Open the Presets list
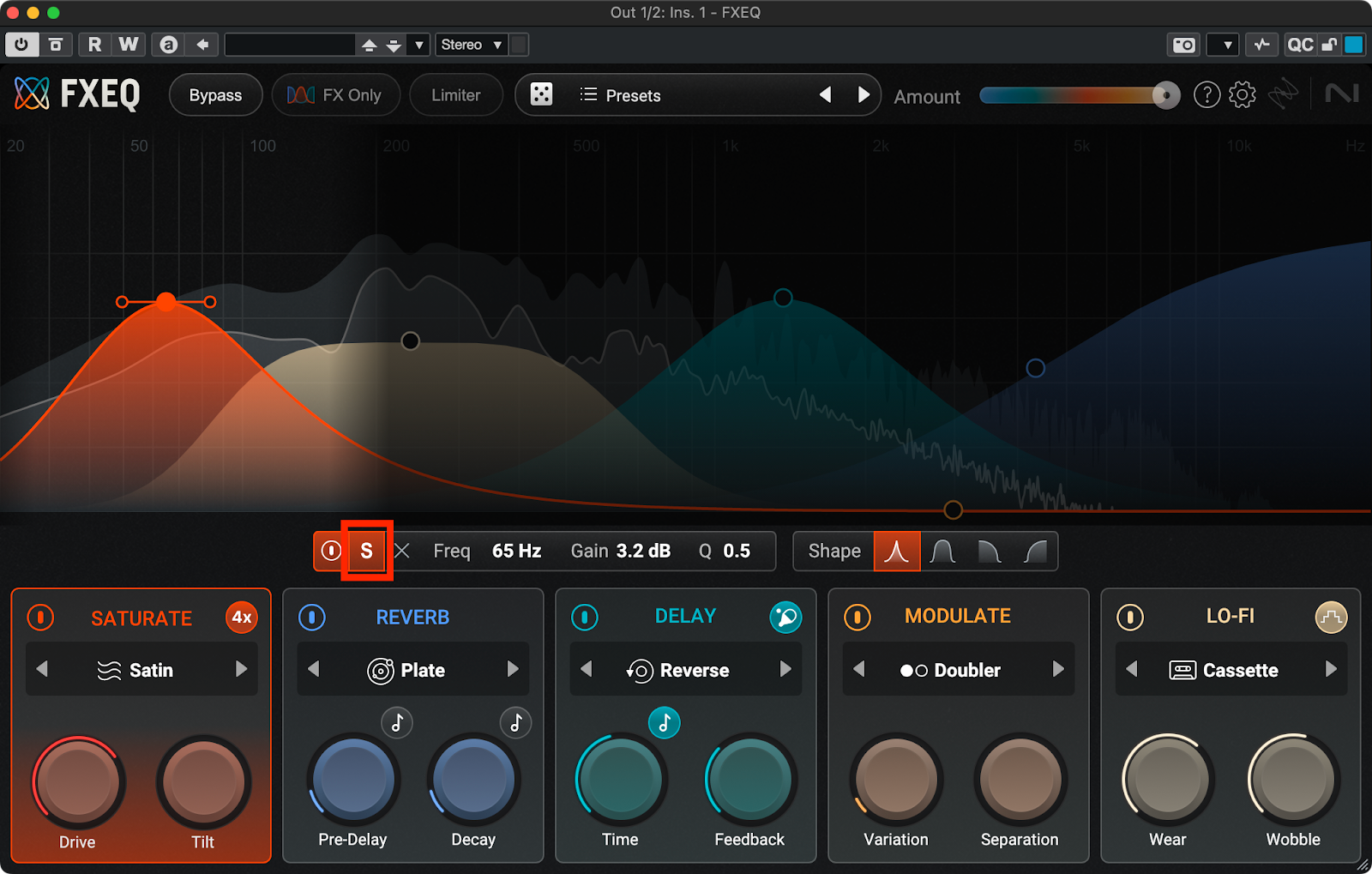 pyautogui.click(x=620, y=95)
